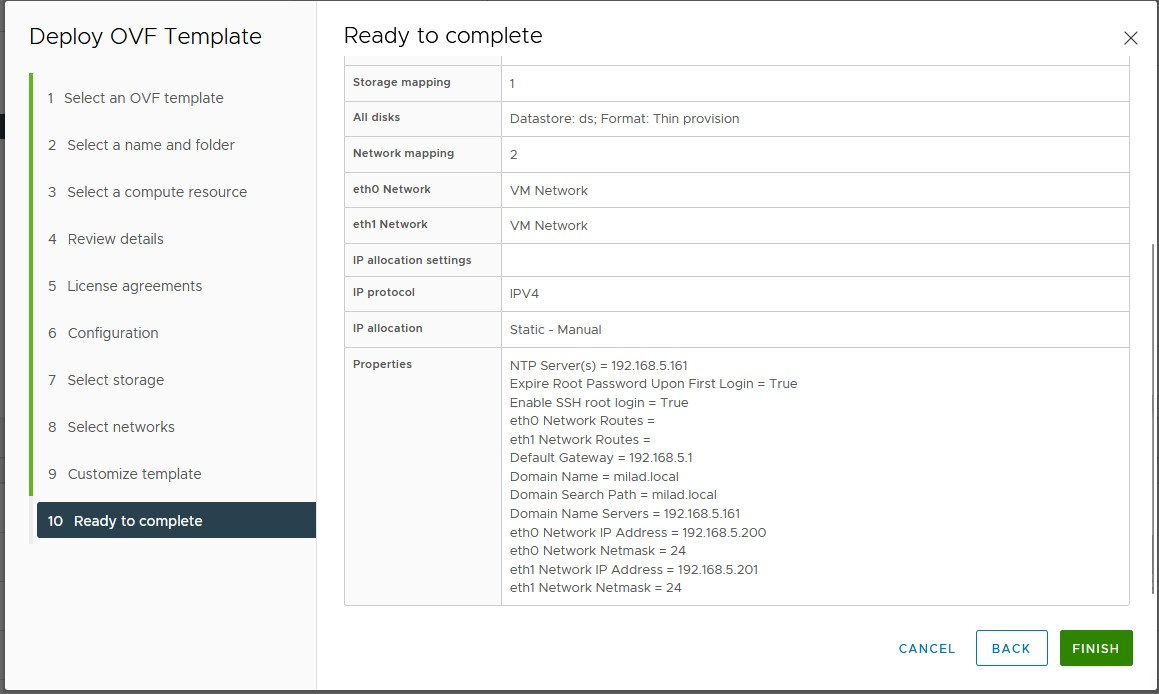
Task: Cancel the OVF deployment
Action: click(x=927, y=648)
